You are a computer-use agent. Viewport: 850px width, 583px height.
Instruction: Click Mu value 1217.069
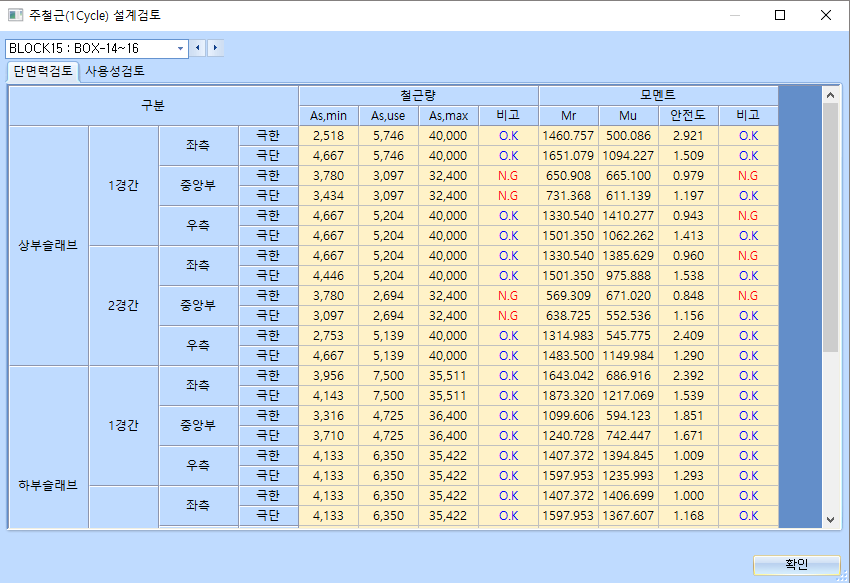point(628,396)
